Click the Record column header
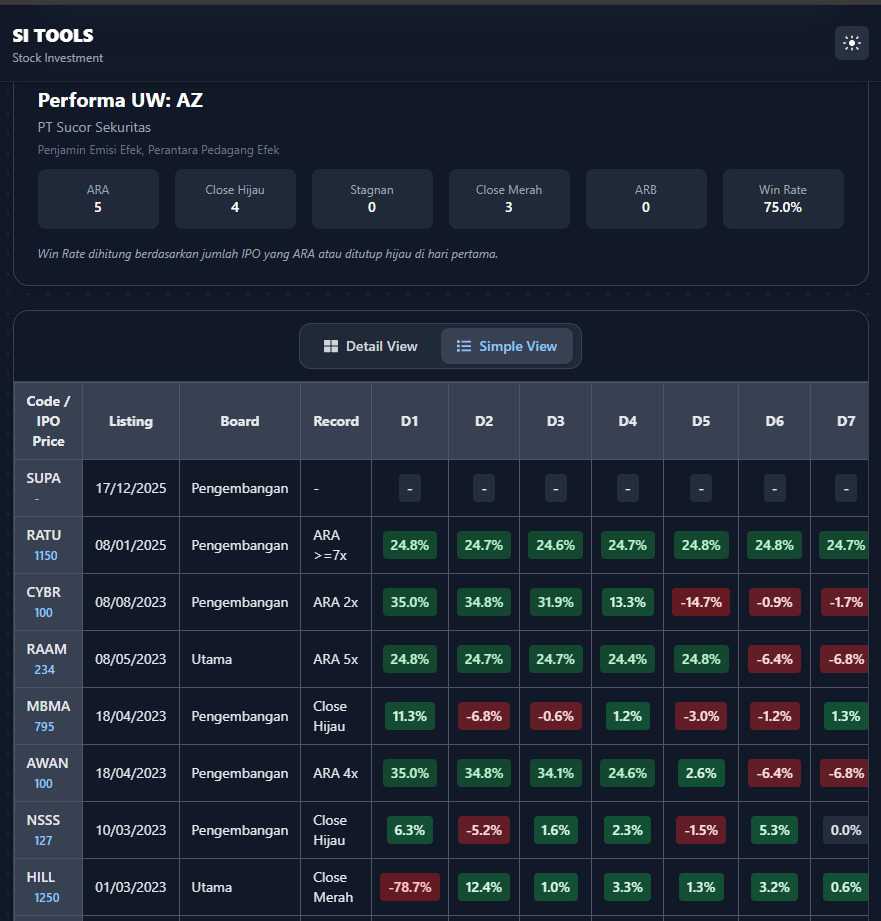This screenshot has width=881, height=921. [x=336, y=421]
